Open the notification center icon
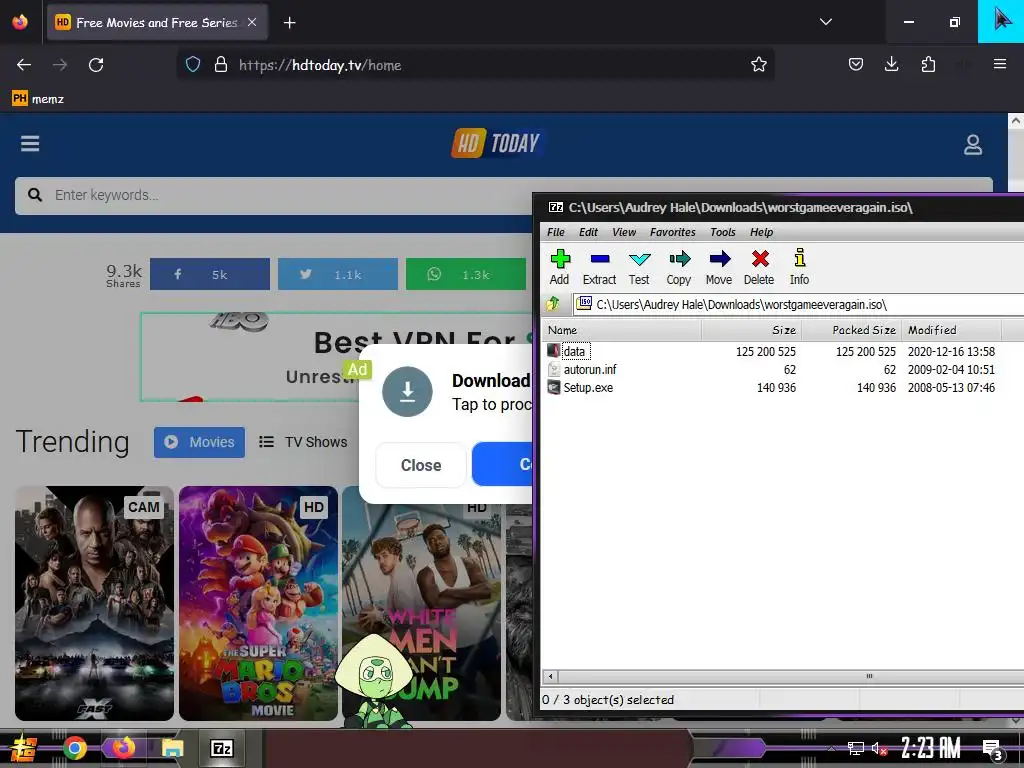The image size is (1024, 768). click(x=992, y=750)
